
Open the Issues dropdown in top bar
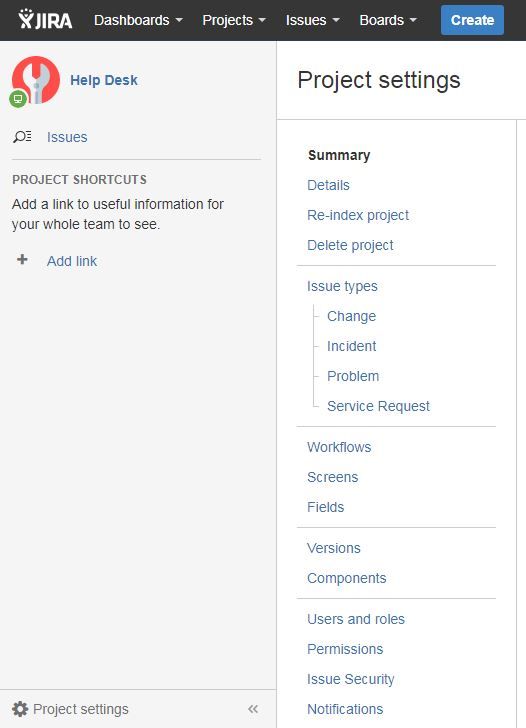click(x=312, y=20)
